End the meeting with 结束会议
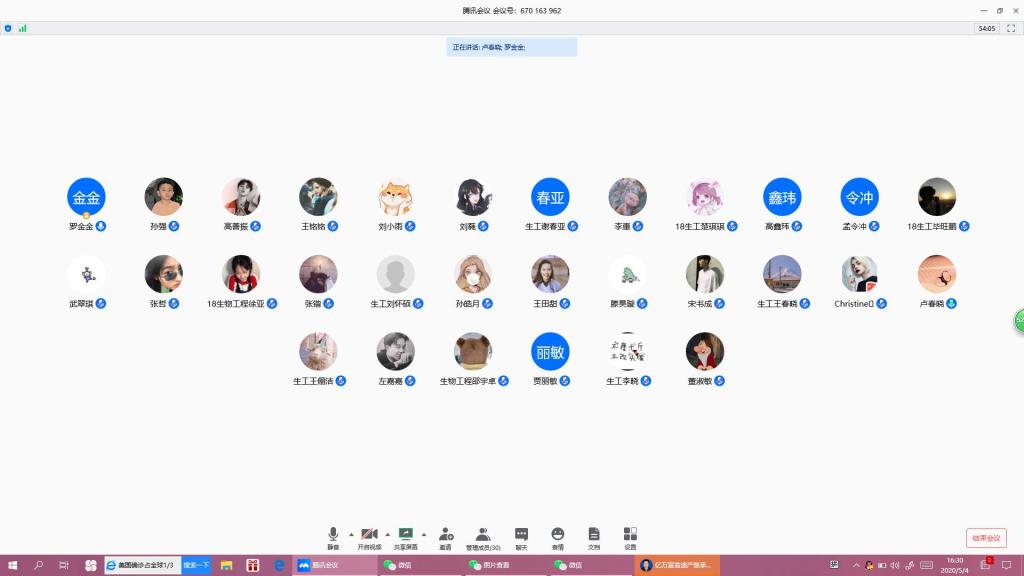The height and width of the screenshot is (576, 1024). (985, 537)
